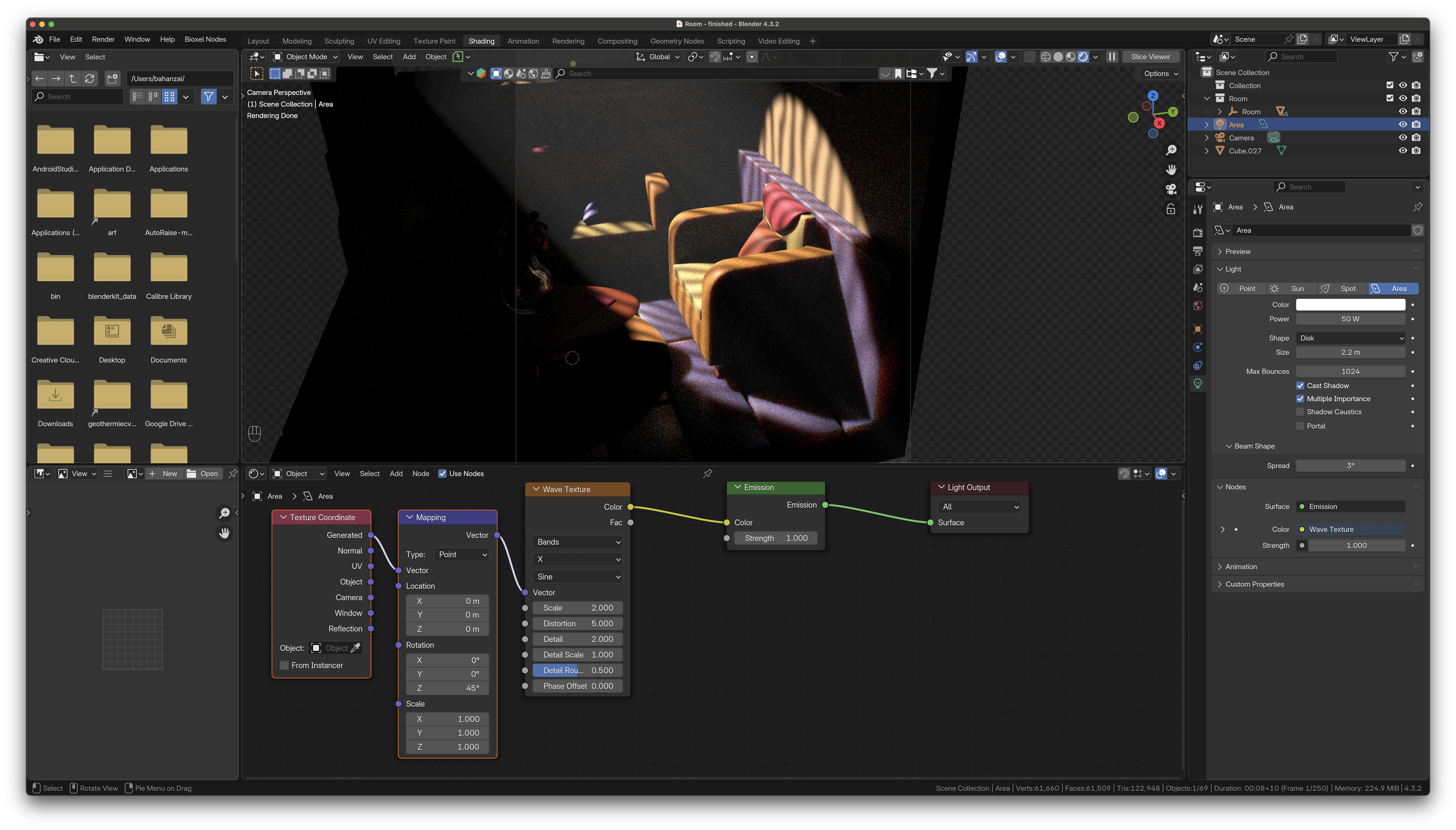Open the Scene properties tab icon
The height and width of the screenshot is (830, 1456).
pyautogui.click(x=1198, y=287)
